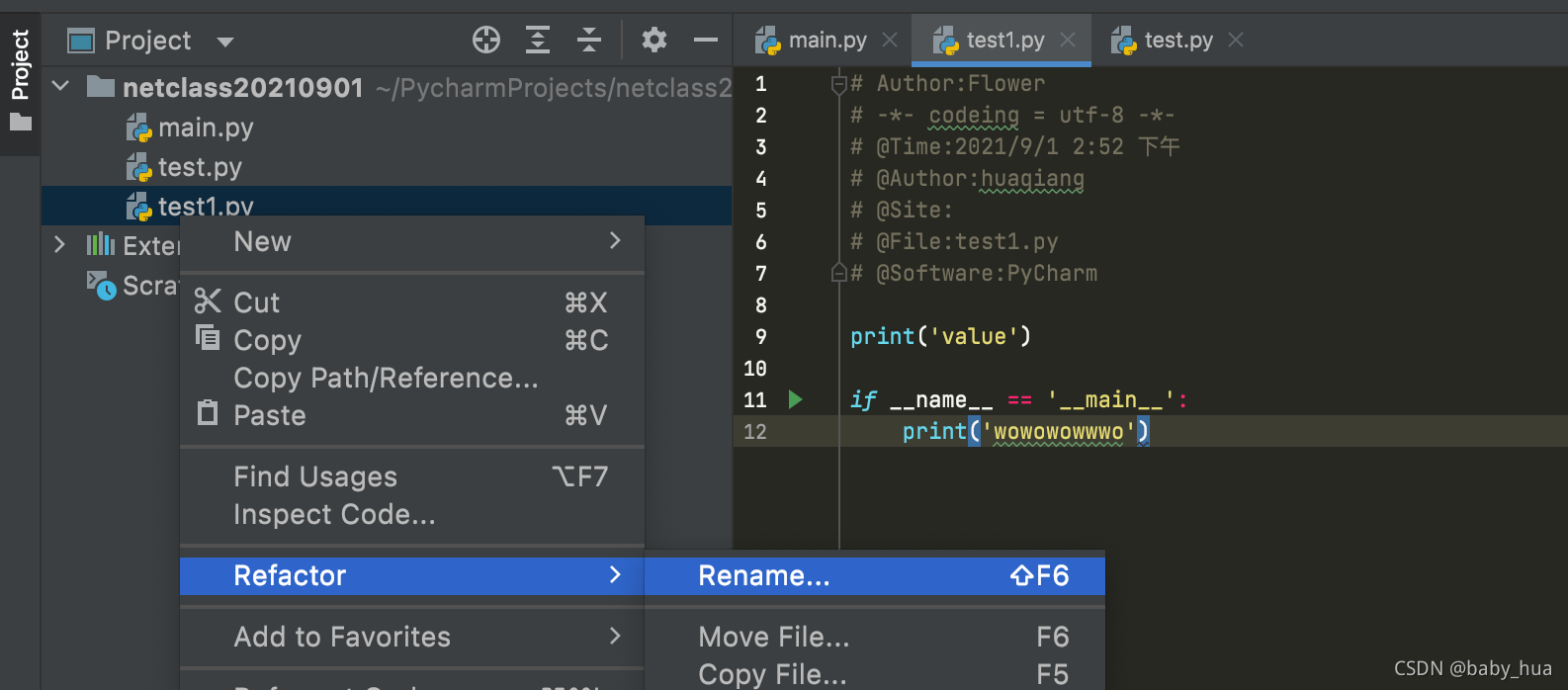Collapse the netclass20210901 project folder
This screenshot has height=690, width=1568.
click(60, 87)
